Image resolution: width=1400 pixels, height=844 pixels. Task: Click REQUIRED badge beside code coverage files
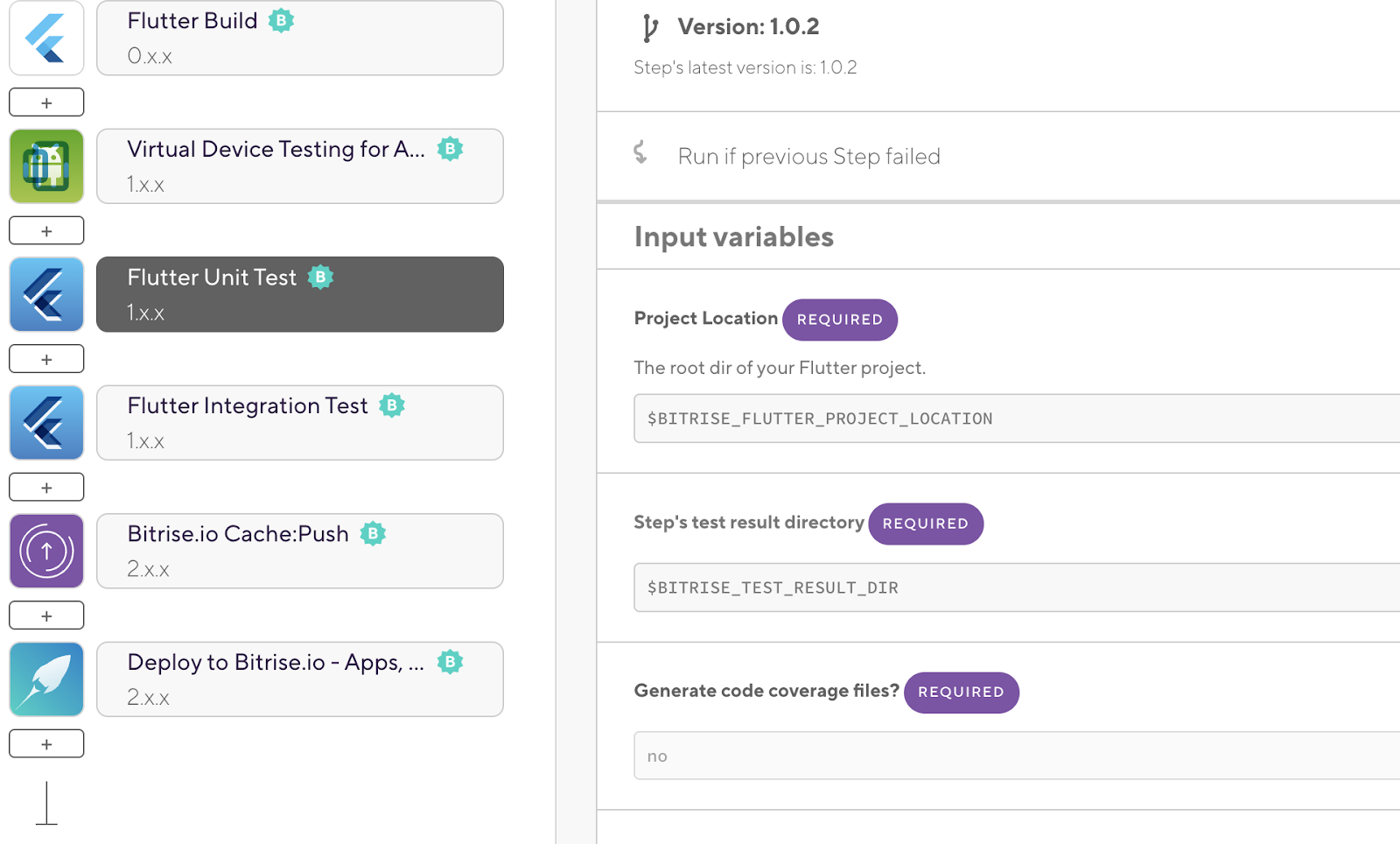(x=961, y=693)
